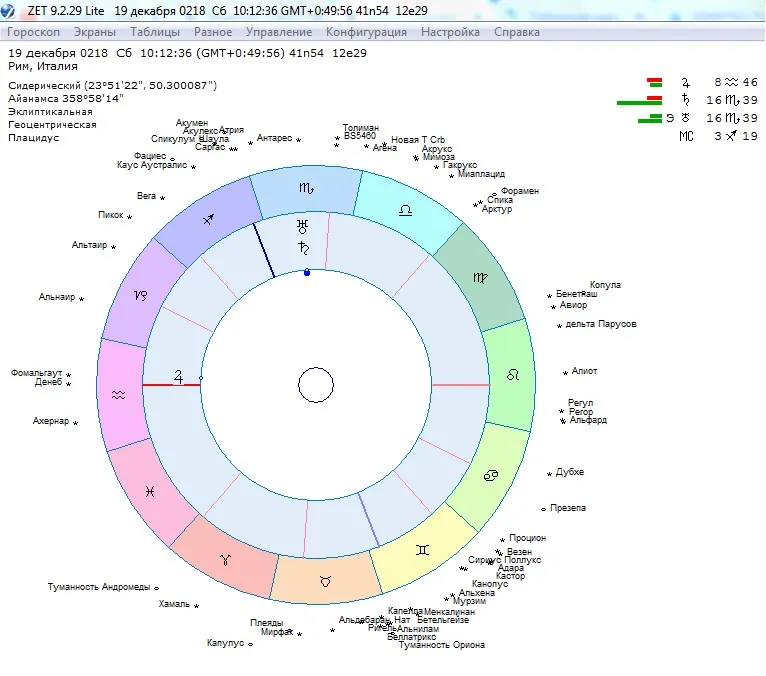This screenshot has height=676, width=766.
Task: Select the Aquarius sign glyph on the zodiac ring
Action: [119, 394]
